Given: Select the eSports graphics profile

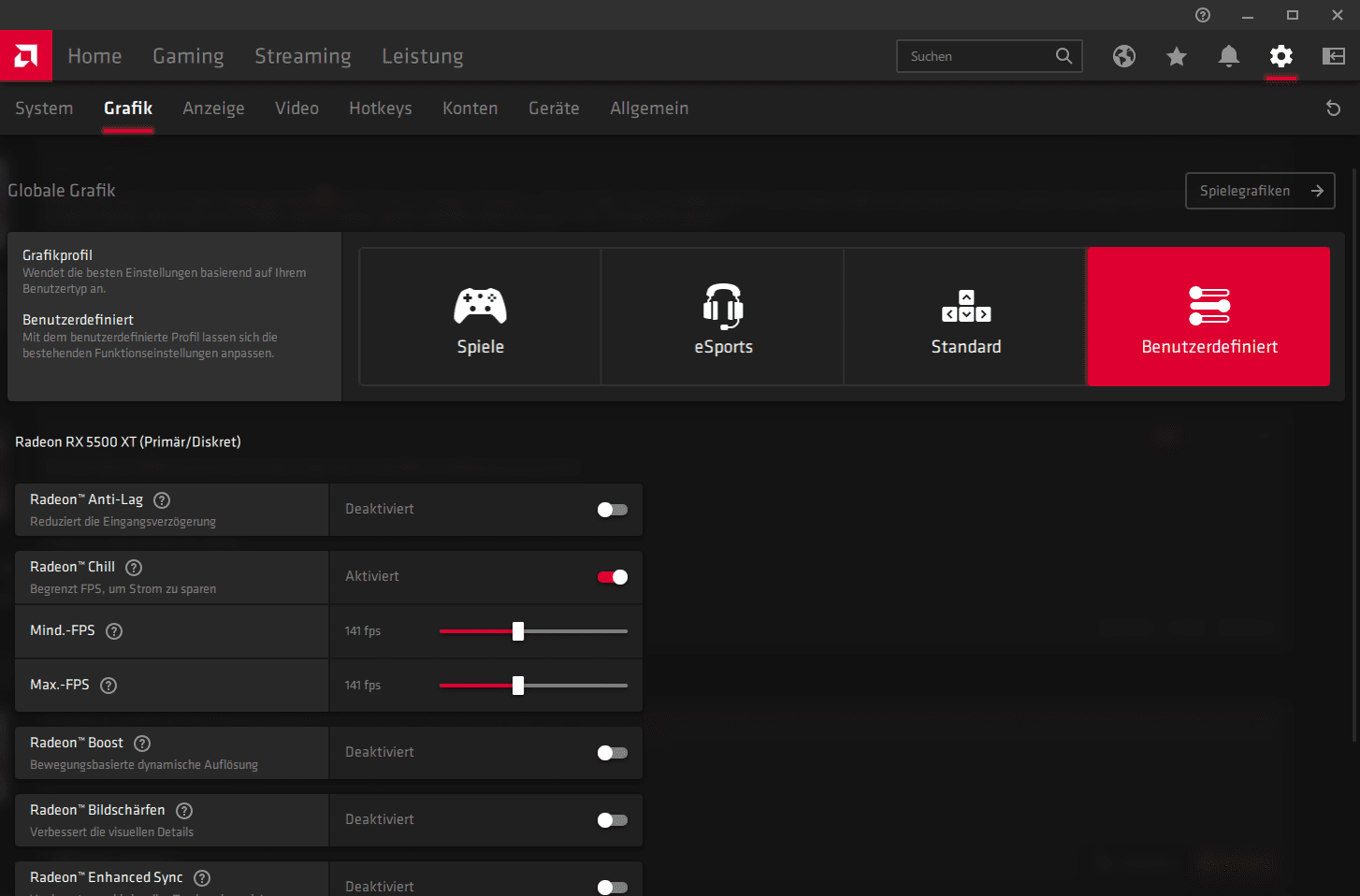Looking at the screenshot, I should pos(723,316).
